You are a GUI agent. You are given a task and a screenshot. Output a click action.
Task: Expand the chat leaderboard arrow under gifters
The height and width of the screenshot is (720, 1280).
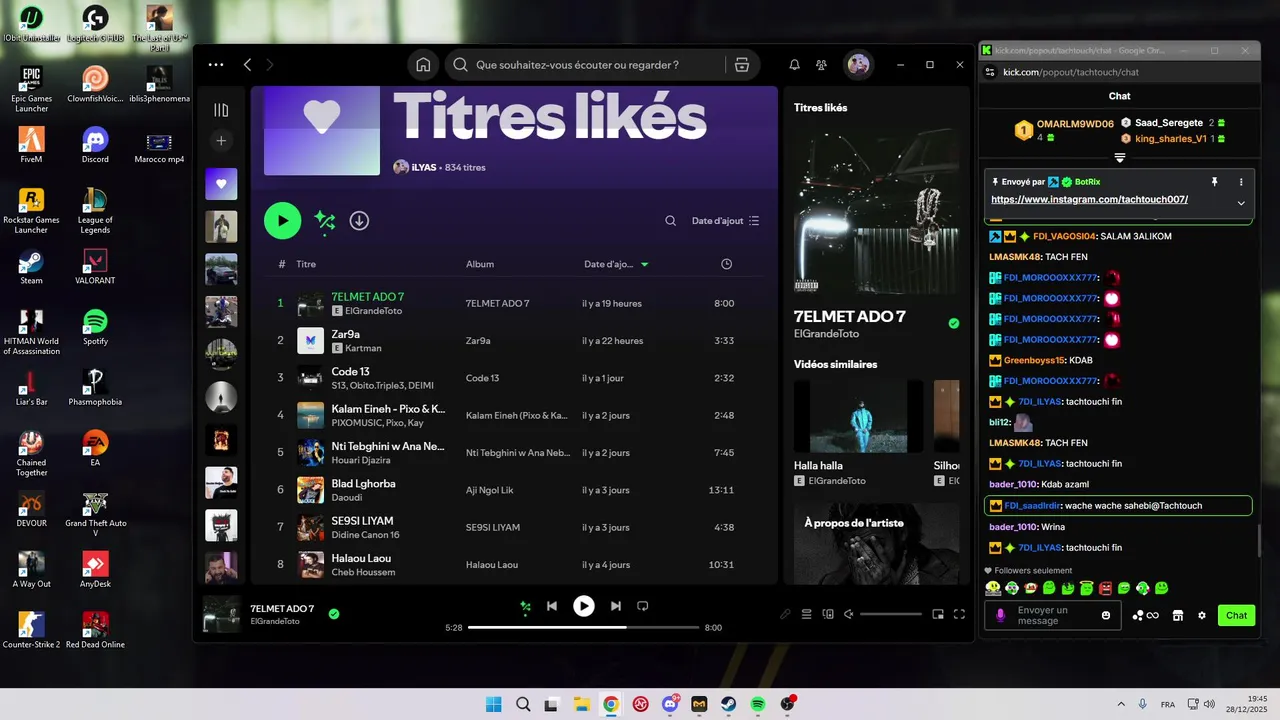1119,158
